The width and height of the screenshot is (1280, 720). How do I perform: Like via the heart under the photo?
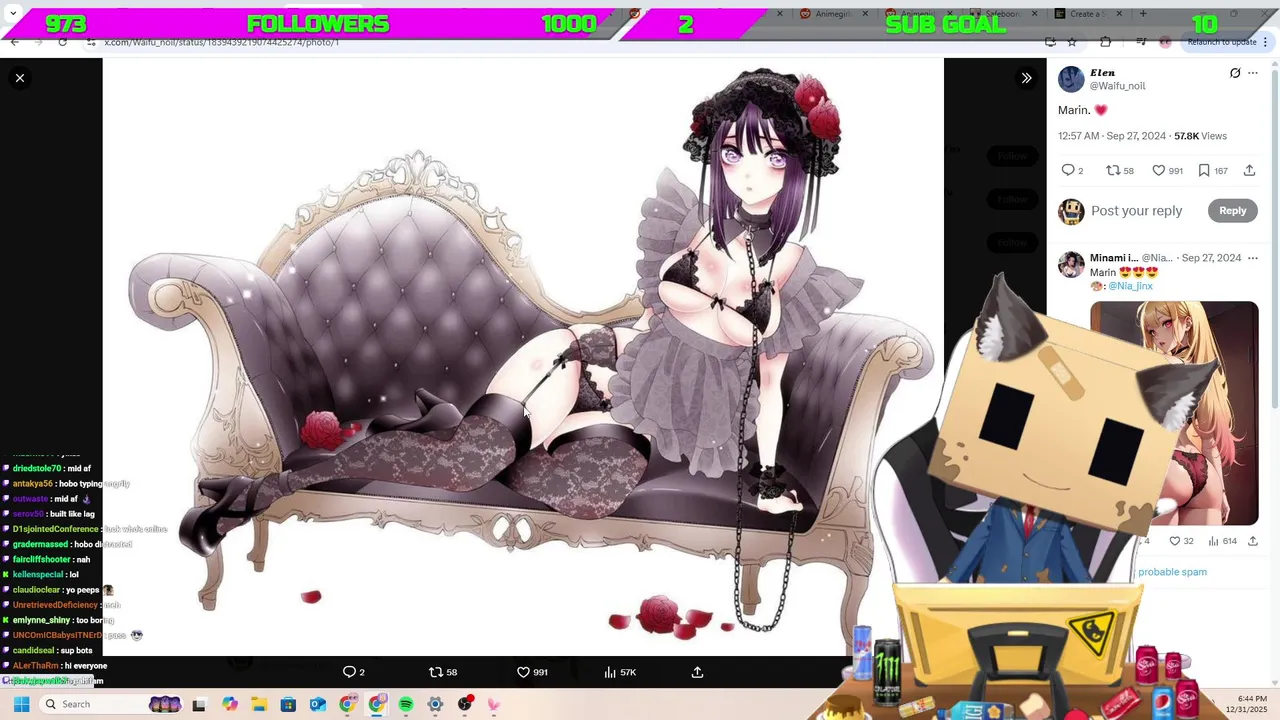click(523, 672)
